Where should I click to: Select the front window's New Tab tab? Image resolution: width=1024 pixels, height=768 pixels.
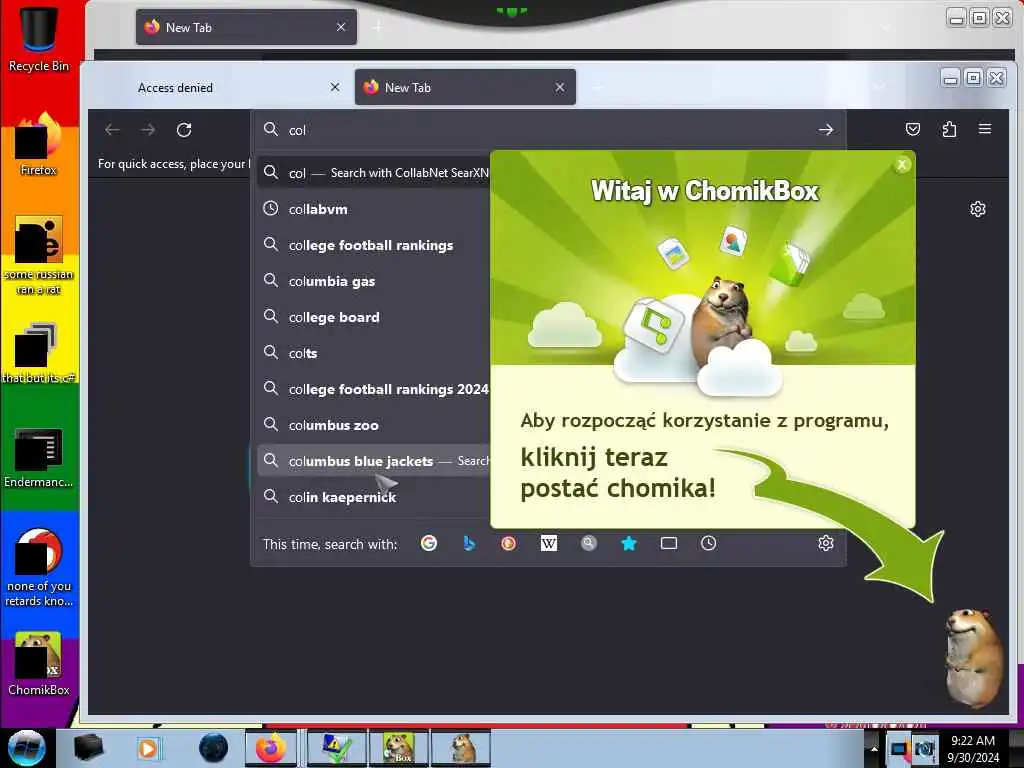point(465,88)
